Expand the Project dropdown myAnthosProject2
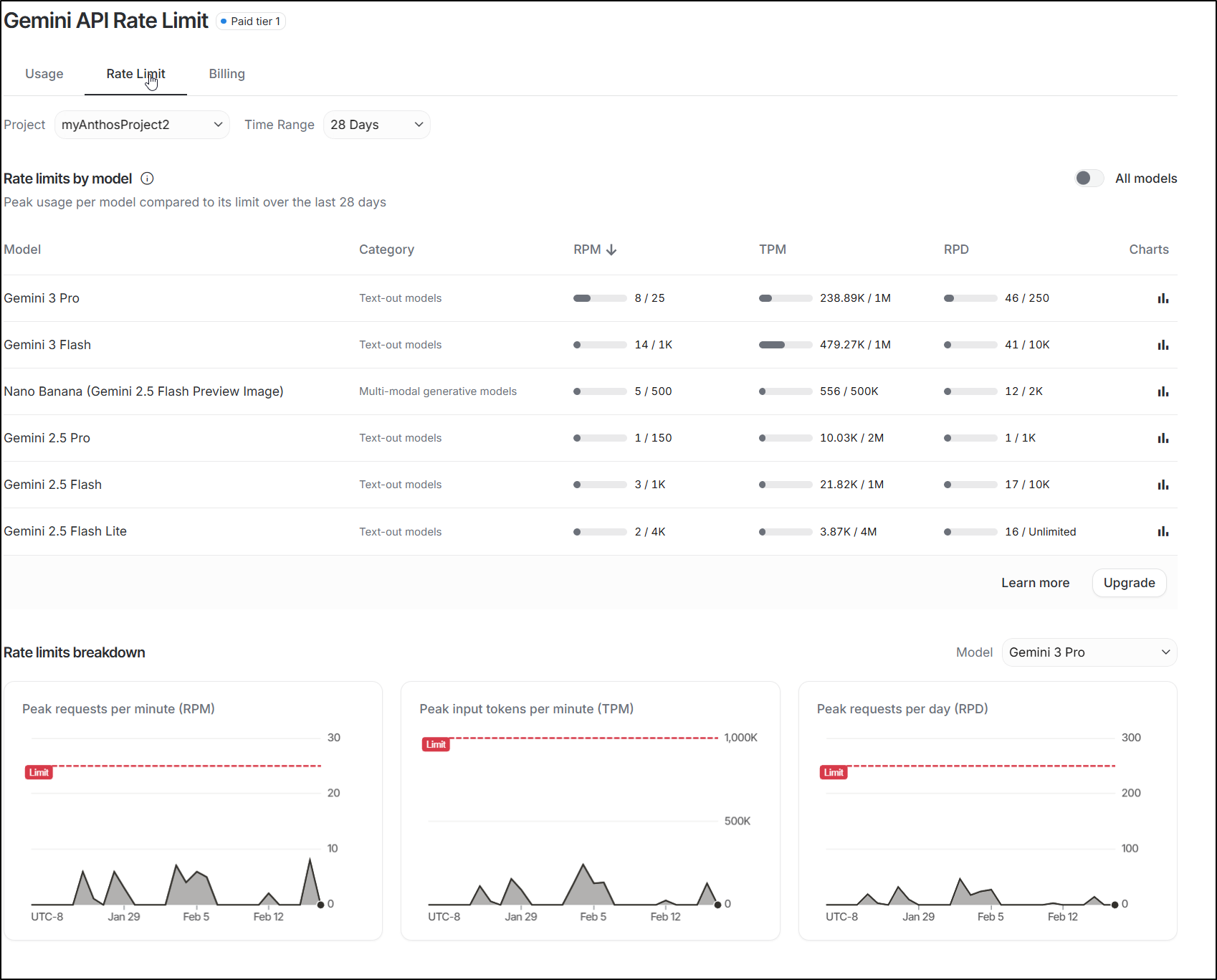The image size is (1217, 980). coord(142,125)
